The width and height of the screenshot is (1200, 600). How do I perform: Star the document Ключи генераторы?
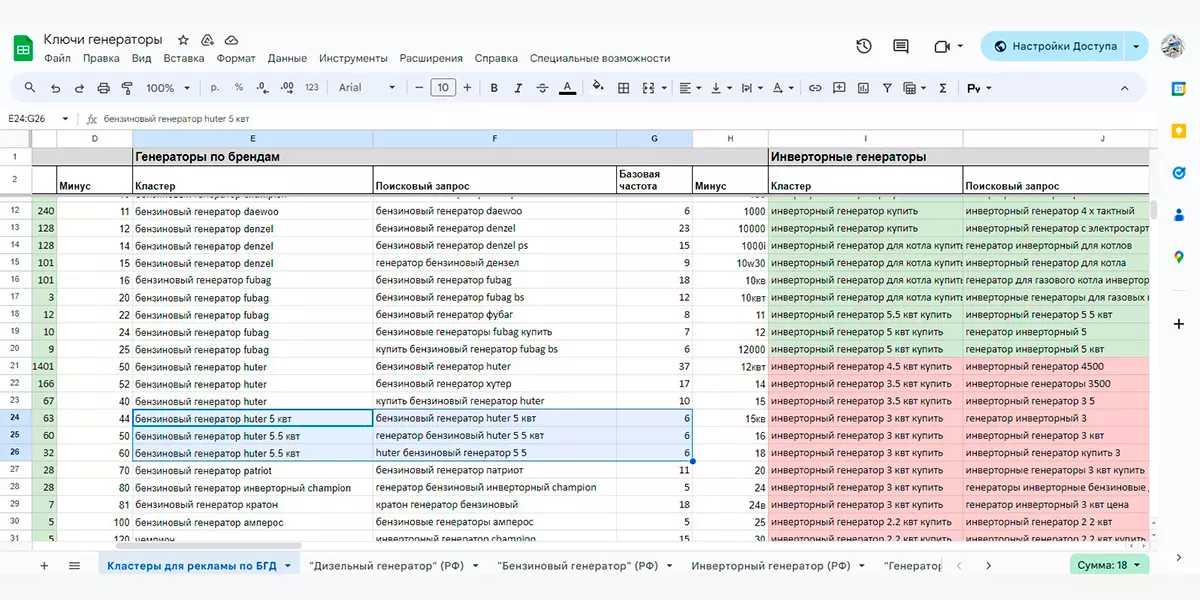pyautogui.click(x=183, y=40)
